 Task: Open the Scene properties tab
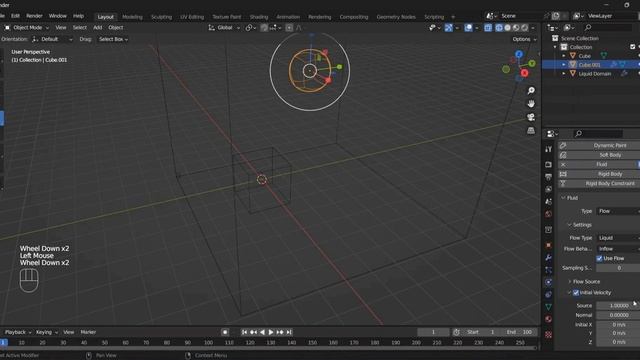click(548, 202)
